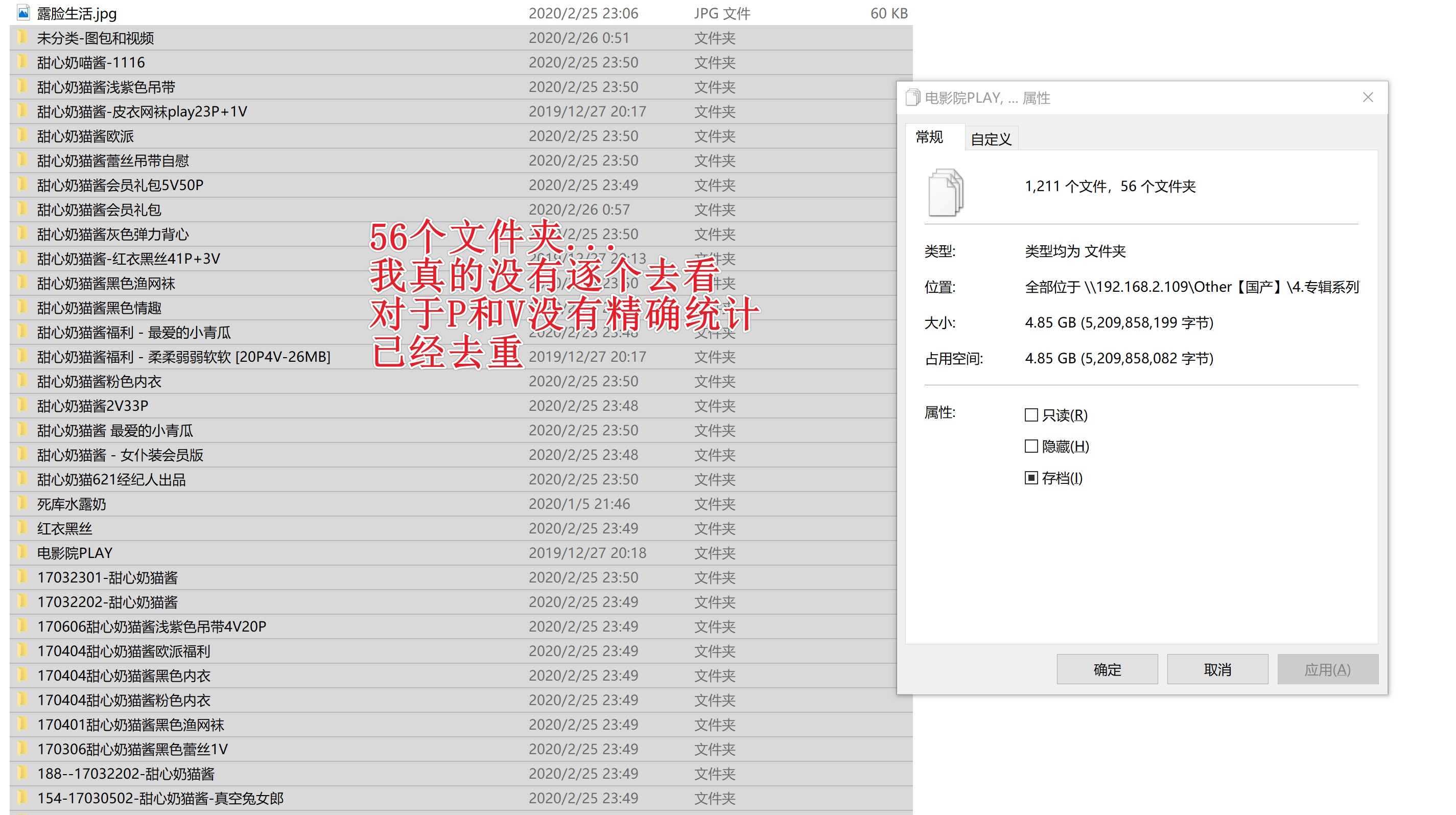
Task: Click date 2019/12/27 20:18 of 电影院PLAY
Action: pyautogui.click(x=586, y=553)
